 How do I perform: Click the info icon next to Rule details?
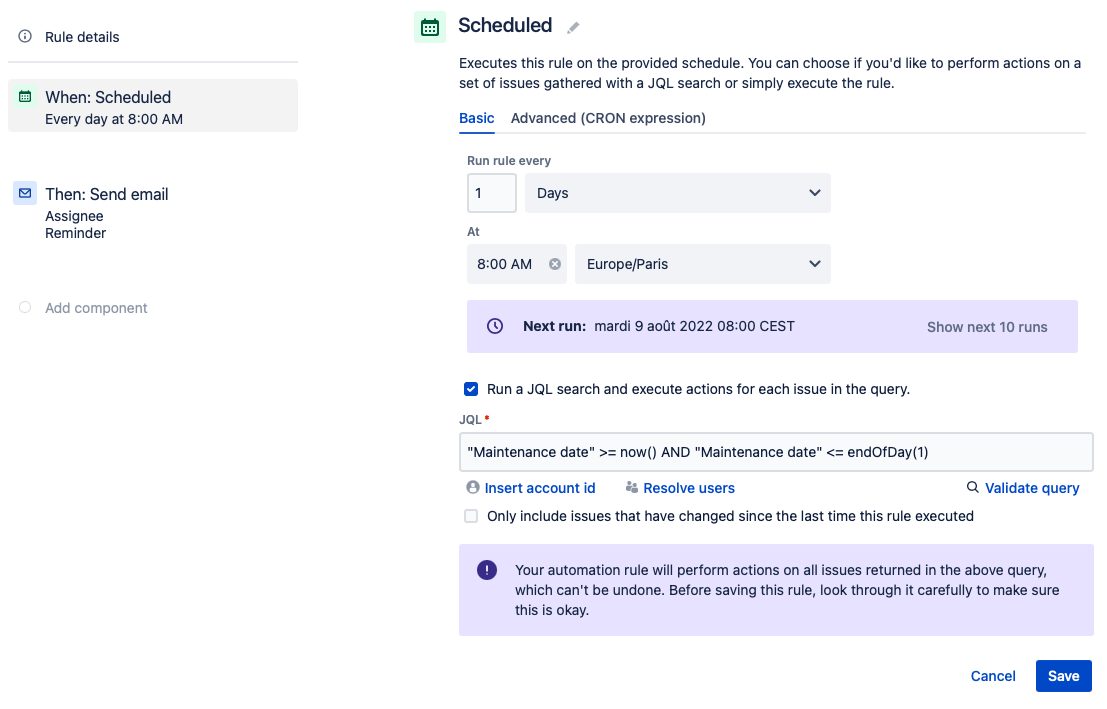tap(23, 36)
